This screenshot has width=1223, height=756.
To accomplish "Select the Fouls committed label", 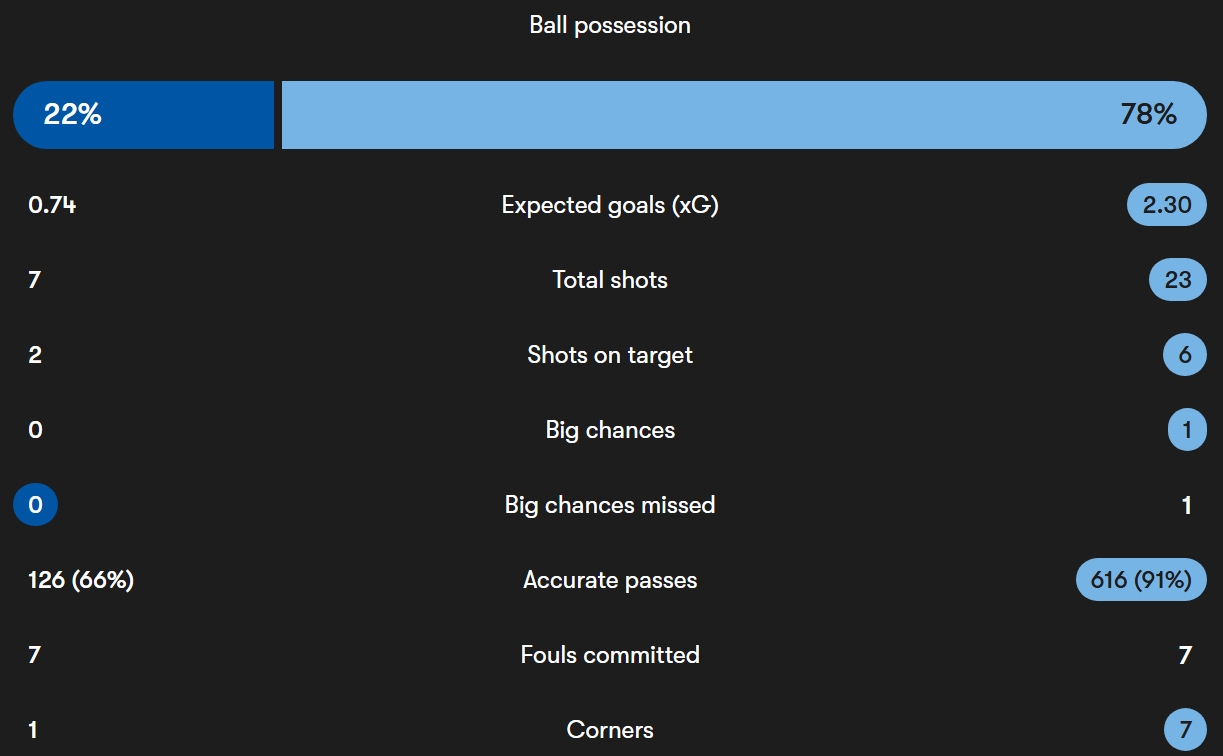I will 610,655.
